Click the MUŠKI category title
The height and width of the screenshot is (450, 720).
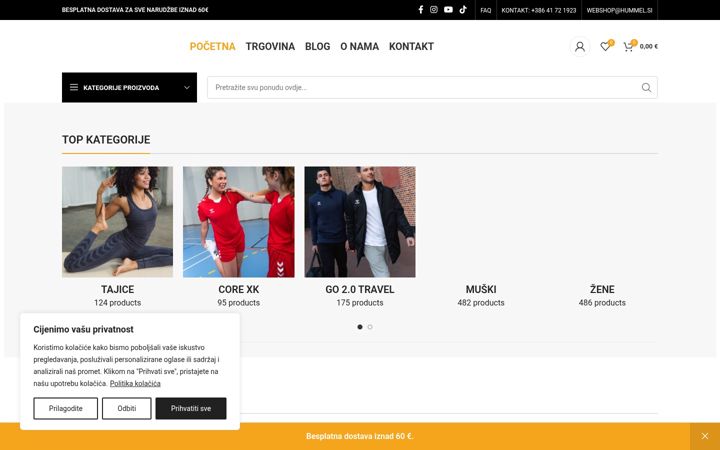coord(481,289)
